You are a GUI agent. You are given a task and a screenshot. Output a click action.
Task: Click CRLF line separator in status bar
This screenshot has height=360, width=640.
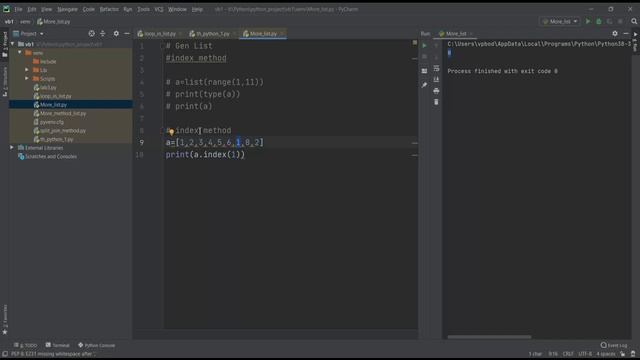click(x=568, y=354)
